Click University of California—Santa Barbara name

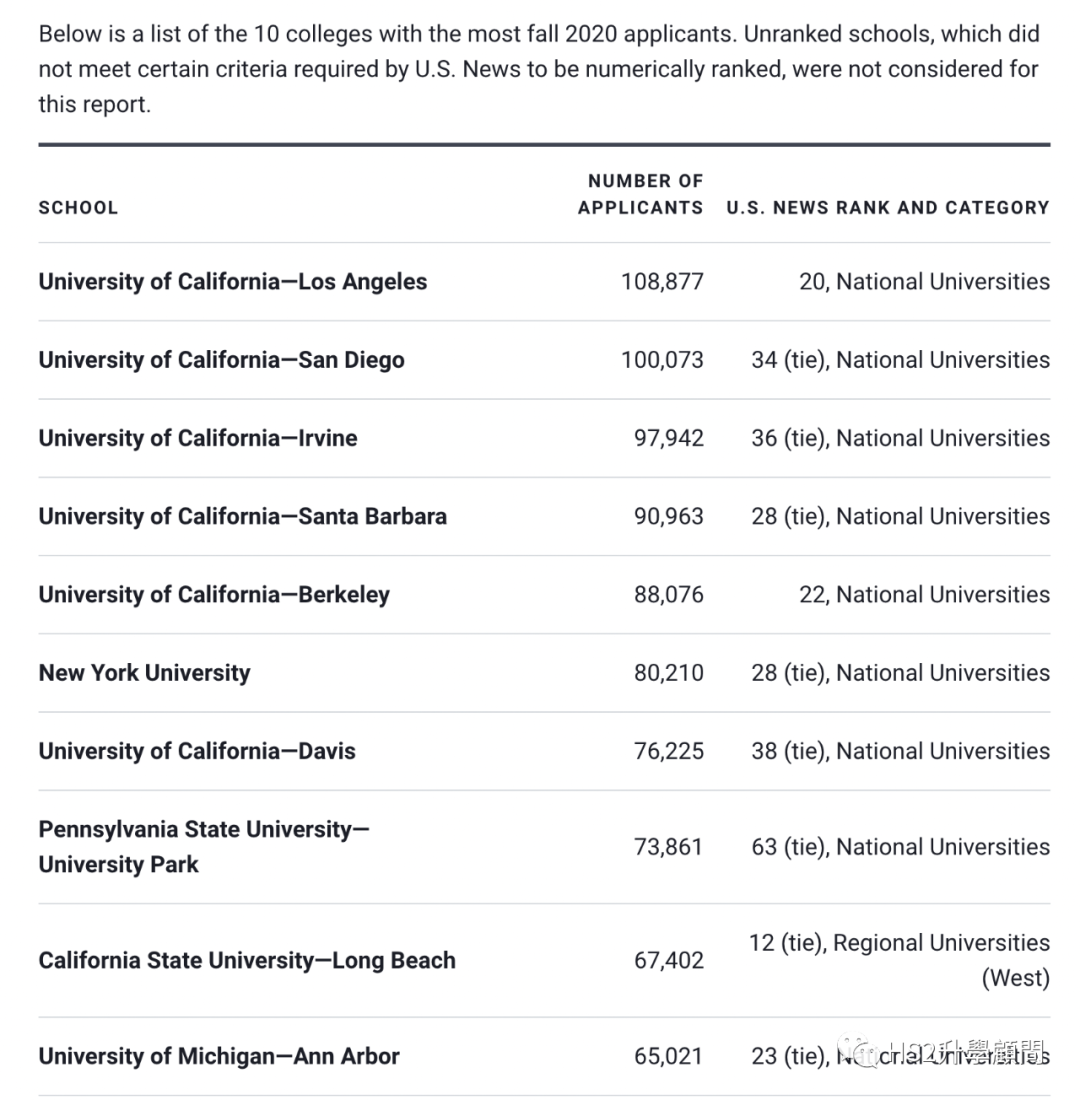pos(242,516)
